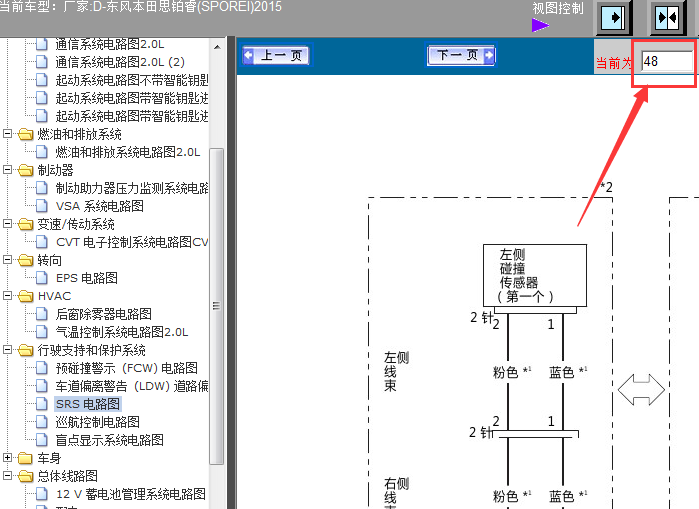
Task: Open 燃油和排放系统电路图2.0L document
Action: coord(128,152)
